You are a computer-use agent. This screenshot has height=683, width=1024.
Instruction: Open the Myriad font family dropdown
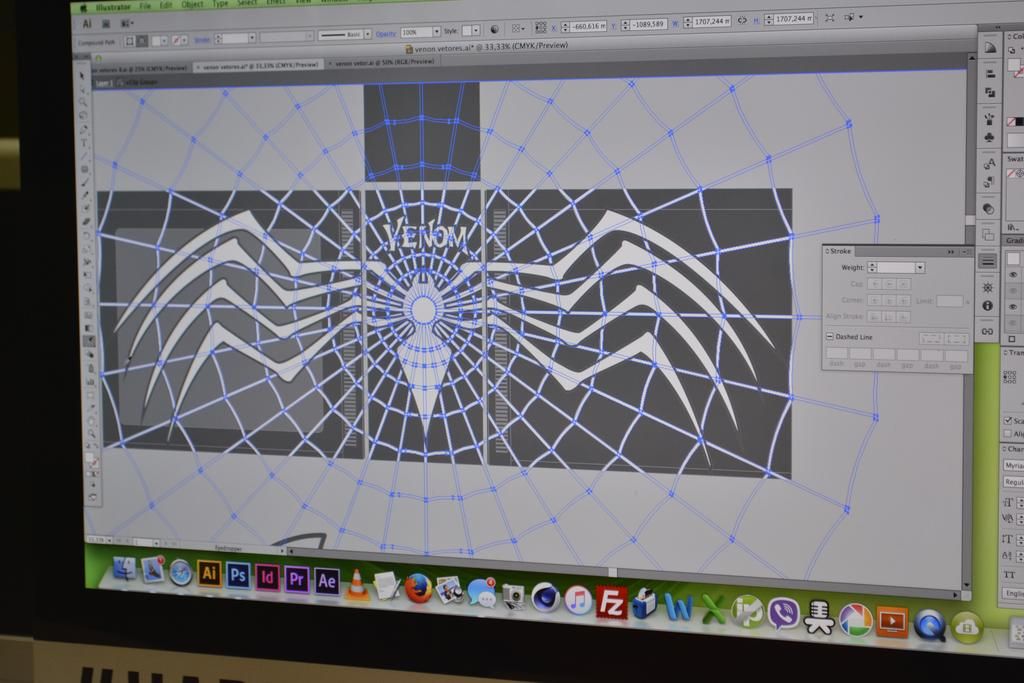pyautogui.click(x=1012, y=466)
